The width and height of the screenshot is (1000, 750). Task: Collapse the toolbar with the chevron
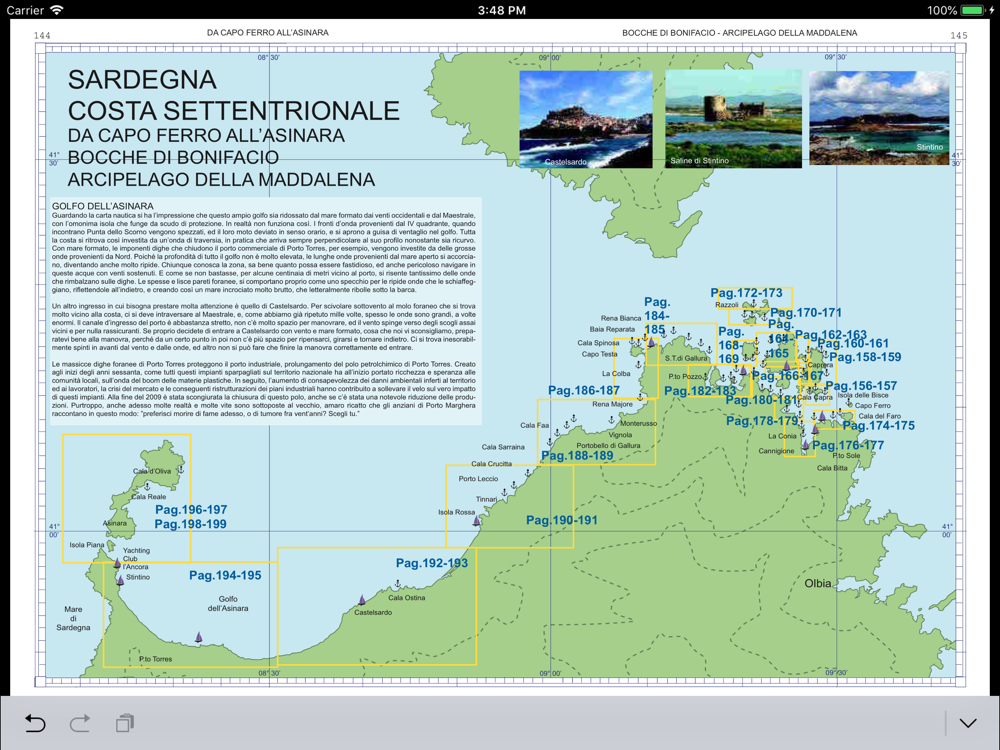(x=968, y=723)
